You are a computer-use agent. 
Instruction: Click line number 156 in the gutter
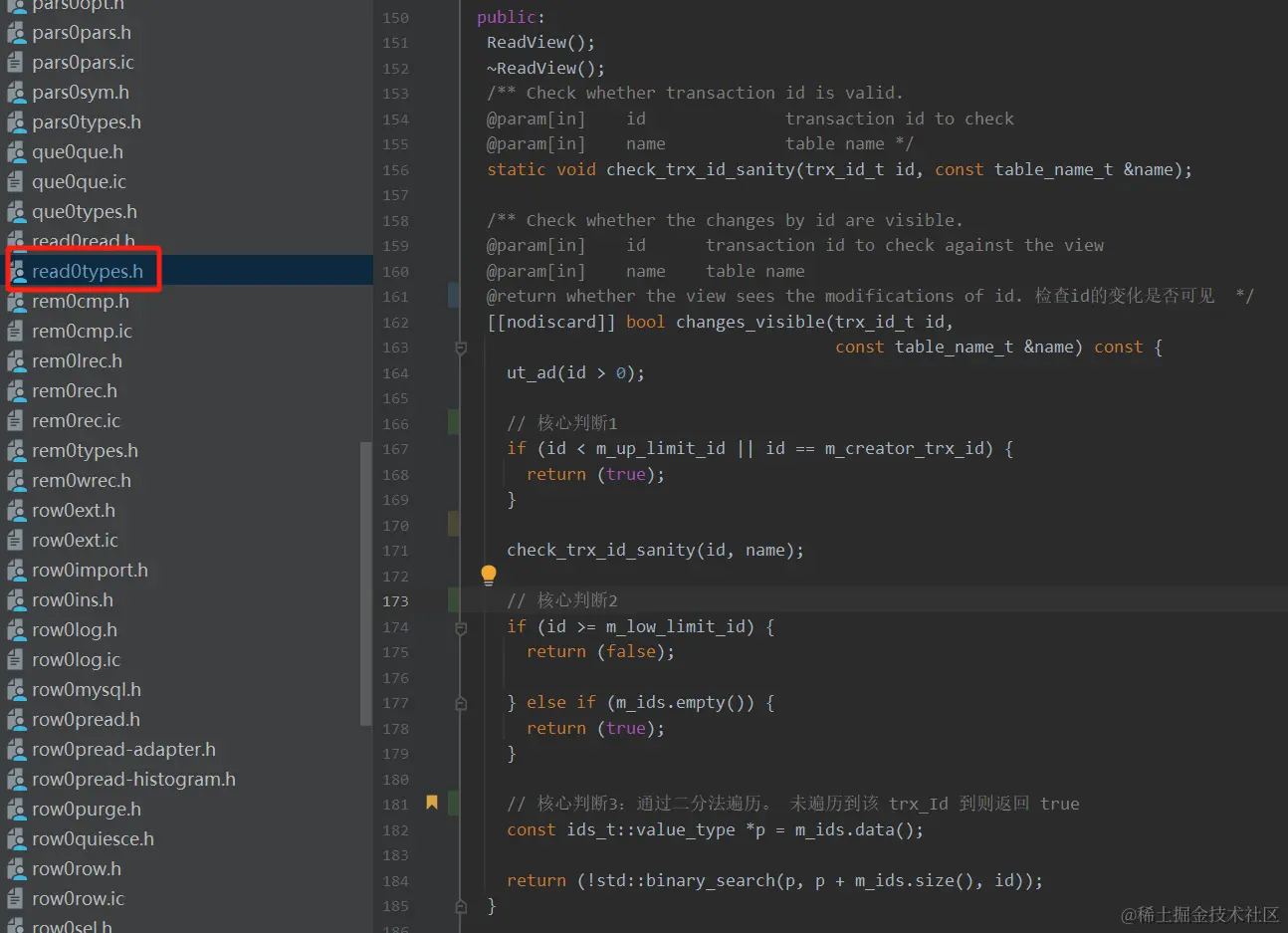[x=395, y=170]
